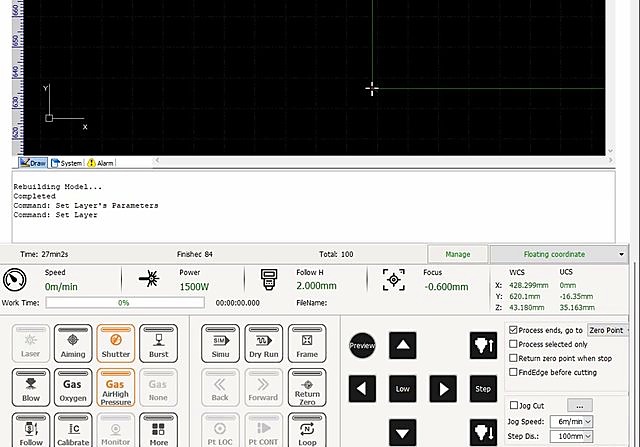Image resolution: width=640 pixels, height=447 pixels.
Task: Click the canvas scroll-left arrow
Action: [157, 160]
